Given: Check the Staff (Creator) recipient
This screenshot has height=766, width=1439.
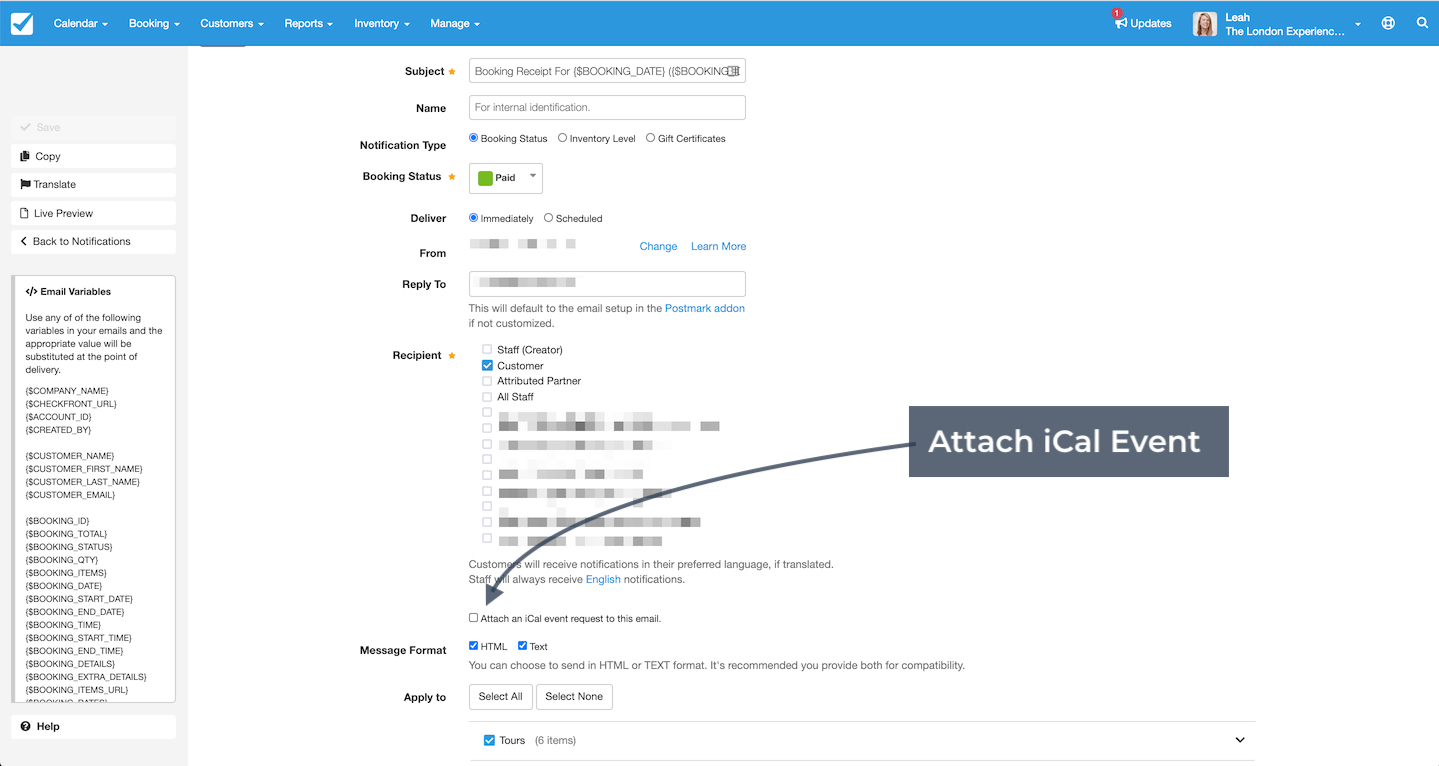Looking at the screenshot, I should click(x=487, y=350).
